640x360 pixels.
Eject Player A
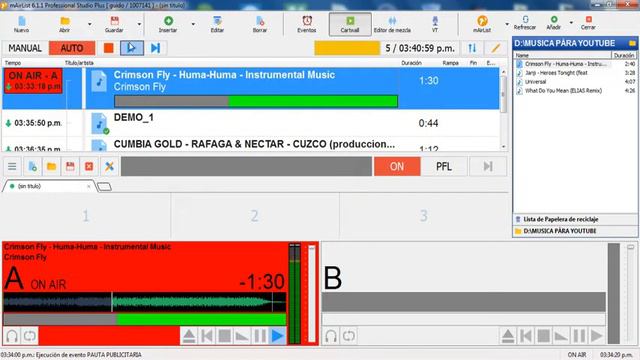point(189,336)
